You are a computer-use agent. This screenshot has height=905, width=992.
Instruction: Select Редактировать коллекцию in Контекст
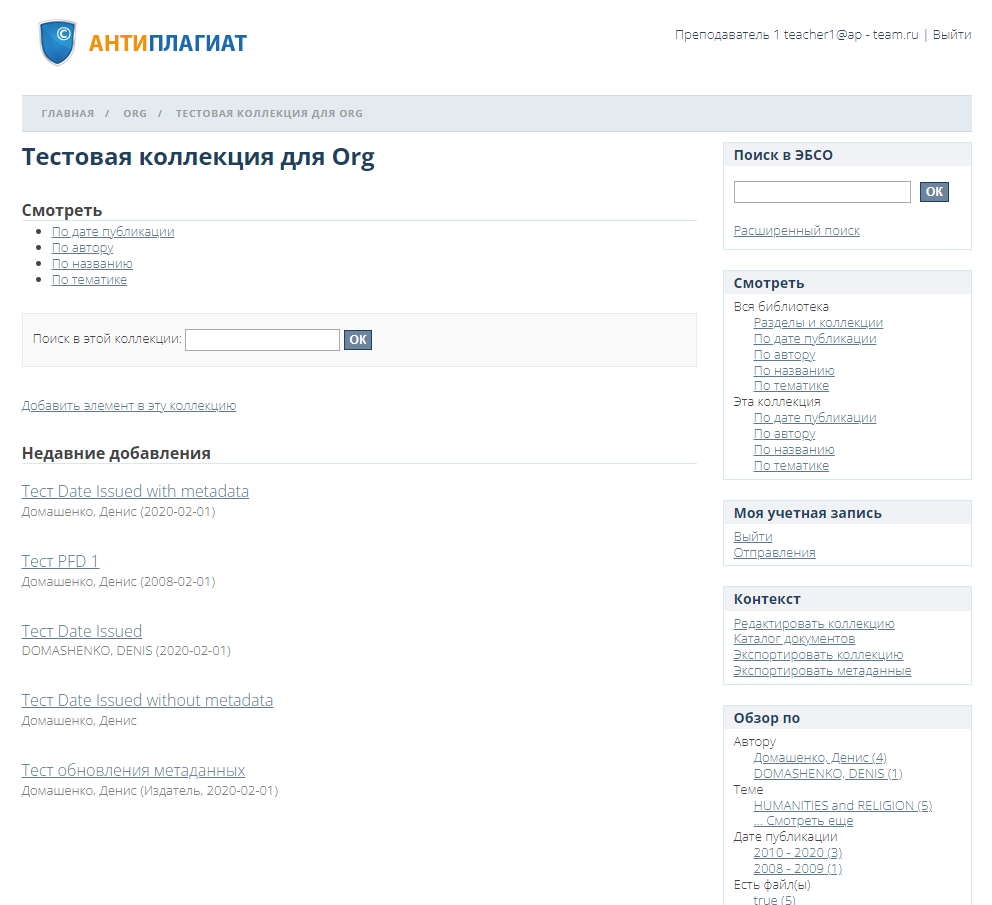click(x=813, y=624)
